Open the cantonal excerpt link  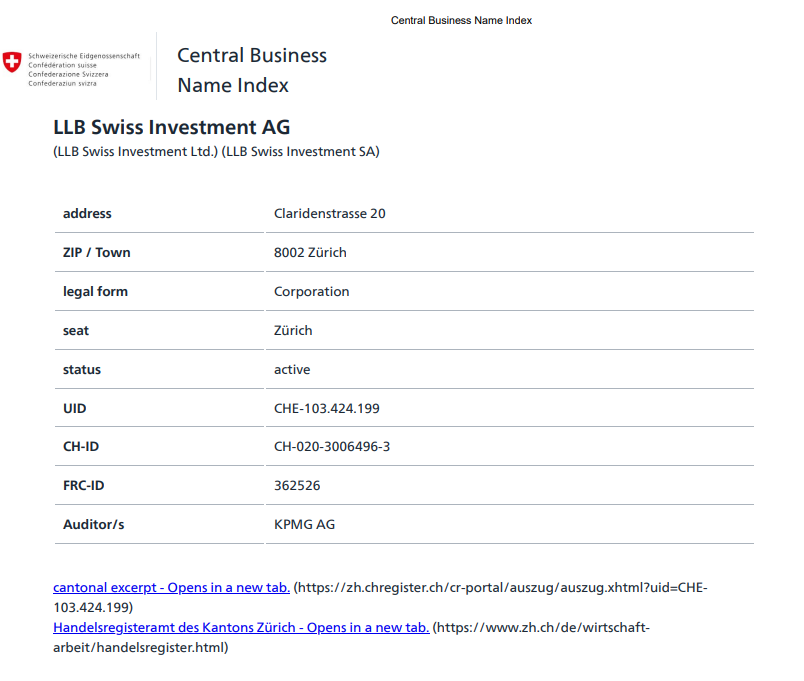pos(171,588)
